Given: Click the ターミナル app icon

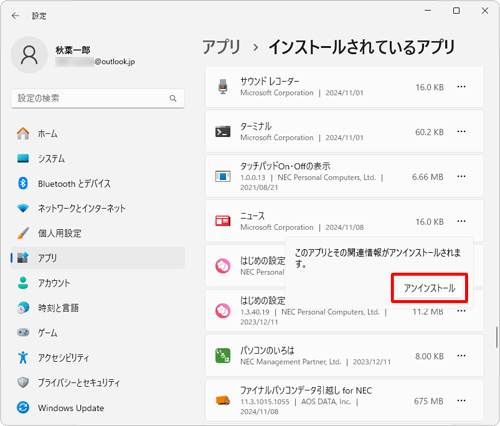Looking at the screenshot, I should (223, 132).
